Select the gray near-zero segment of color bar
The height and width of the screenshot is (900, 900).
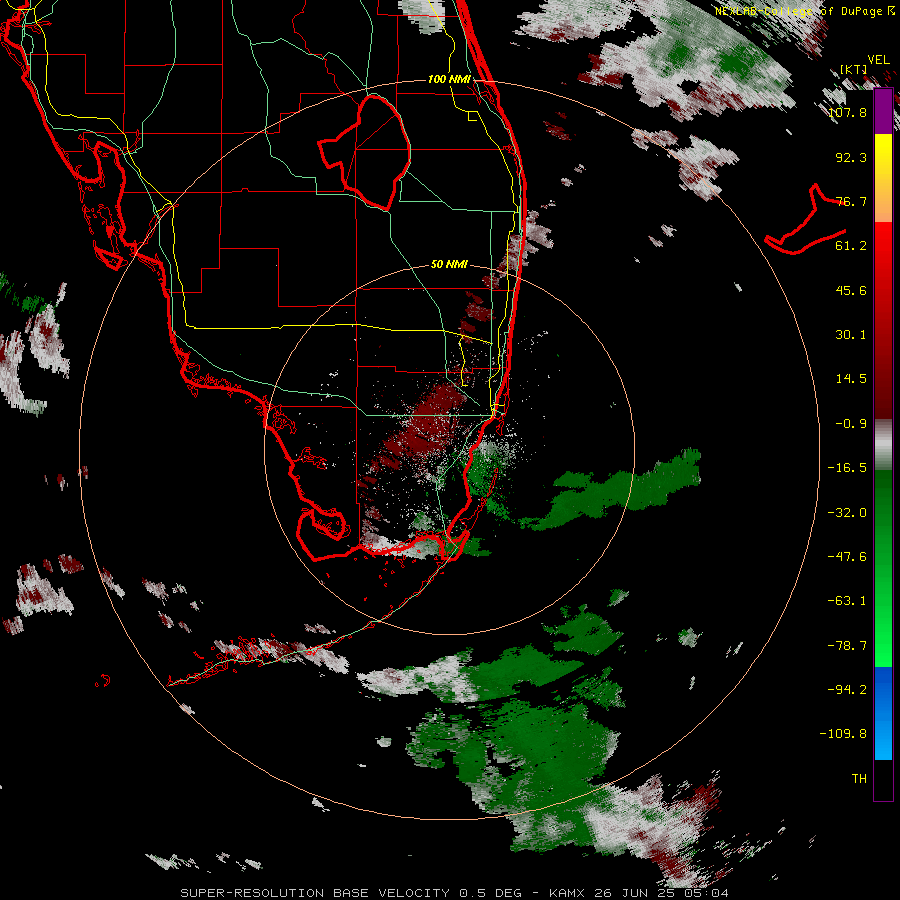click(883, 445)
